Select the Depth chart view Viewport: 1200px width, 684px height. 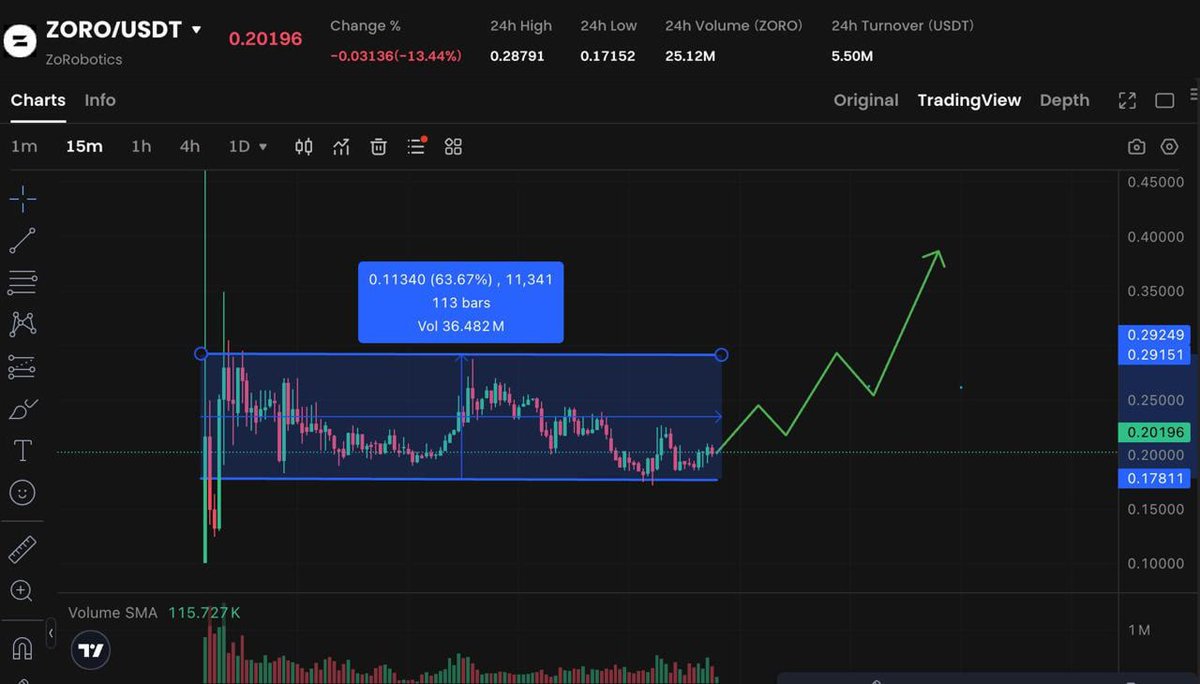1064,100
